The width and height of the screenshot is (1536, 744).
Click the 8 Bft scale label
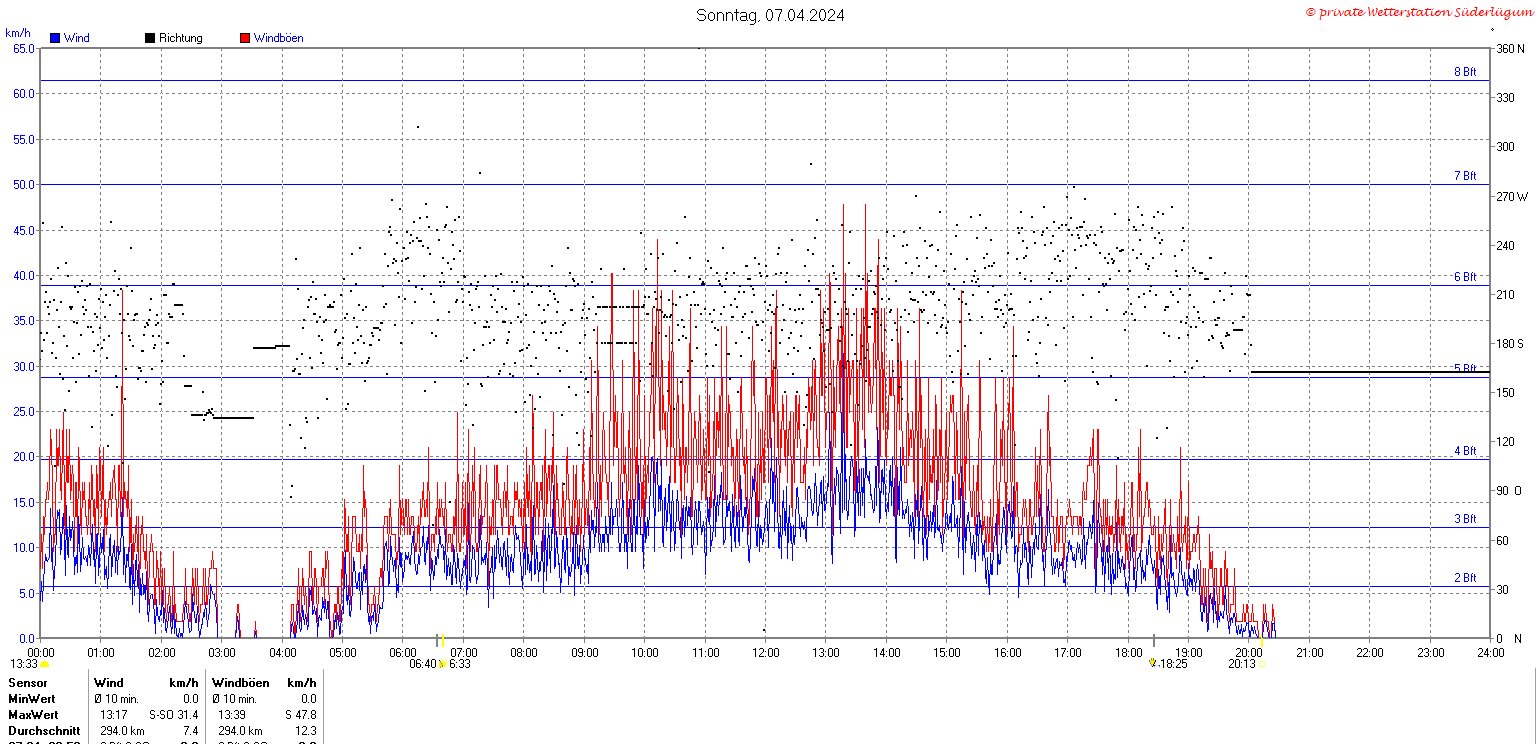[x=1465, y=72]
